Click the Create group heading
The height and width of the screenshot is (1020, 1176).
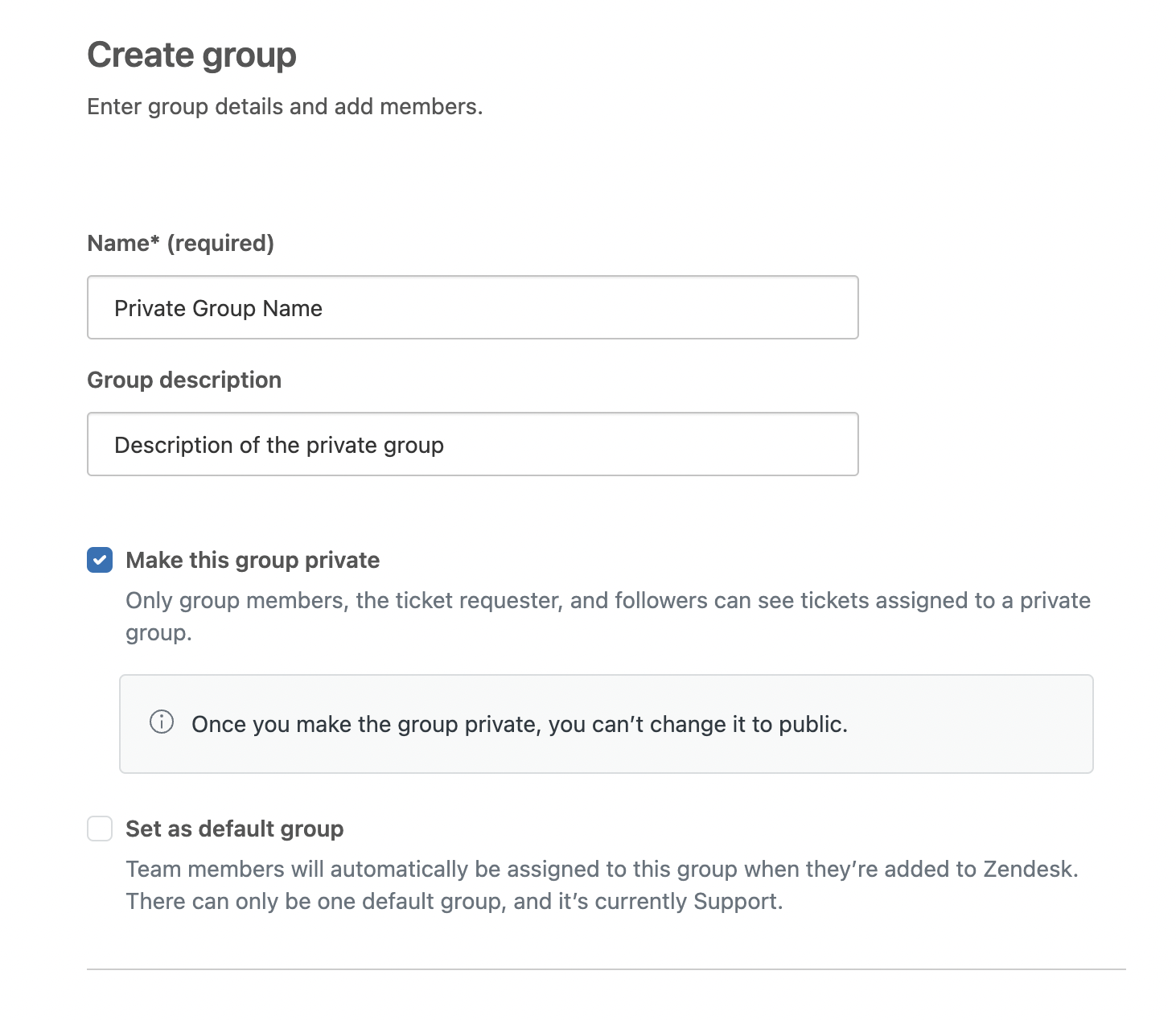click(x=191, y=55)
